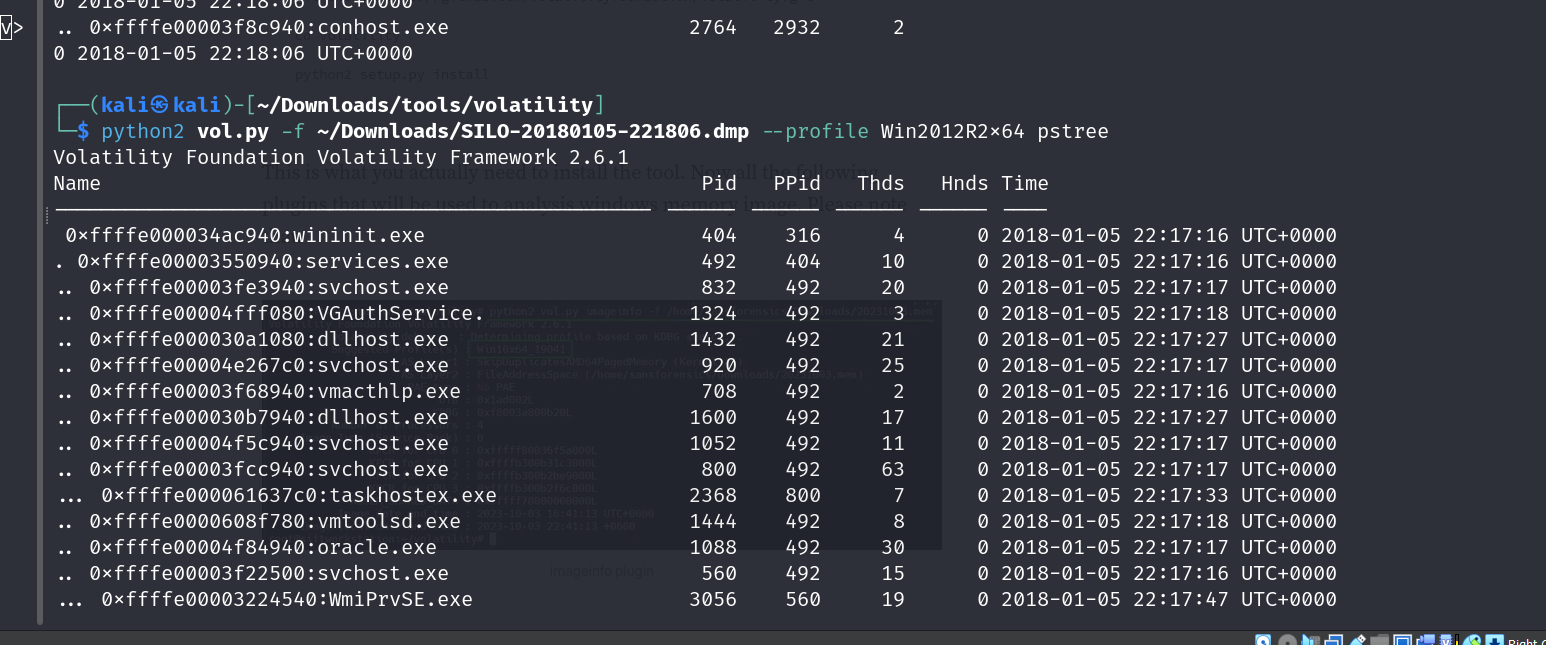Click the vertical scrollbar left of the terminal
Screen dimensions: 1546x645
coord(40,300)
